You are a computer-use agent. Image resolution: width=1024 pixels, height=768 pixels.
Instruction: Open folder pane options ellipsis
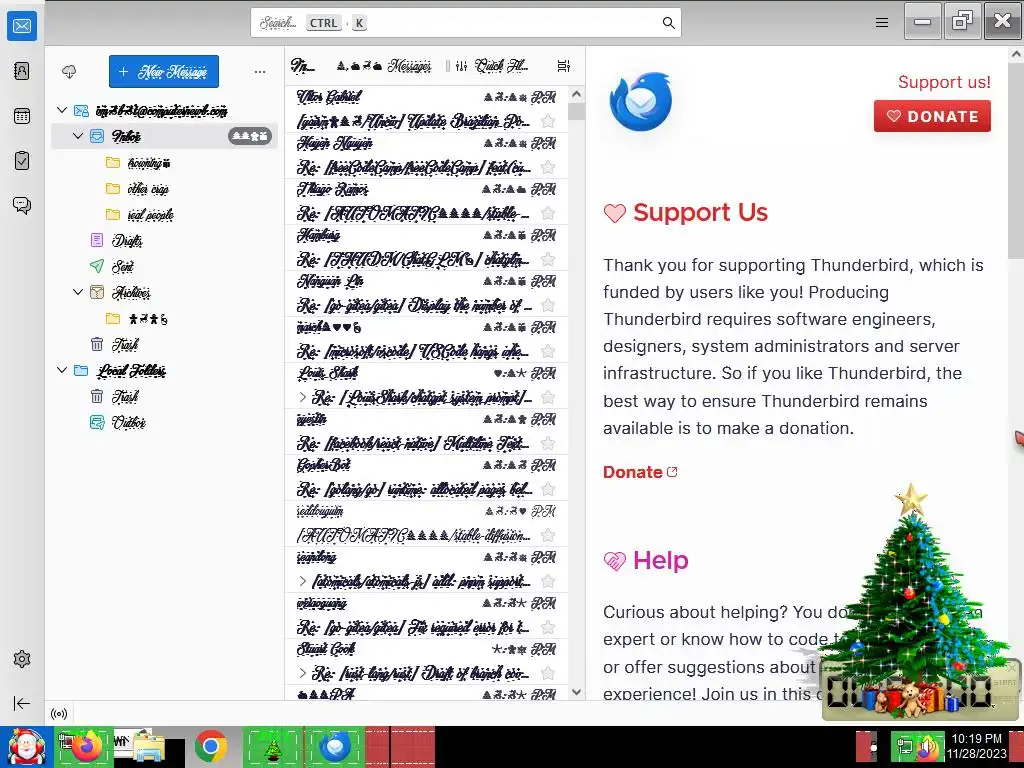pos(260,71)
